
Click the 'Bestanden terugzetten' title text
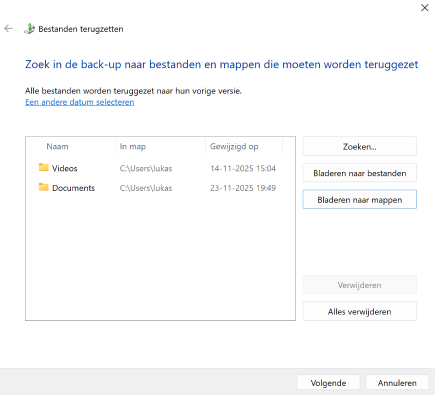click(81, 29)
